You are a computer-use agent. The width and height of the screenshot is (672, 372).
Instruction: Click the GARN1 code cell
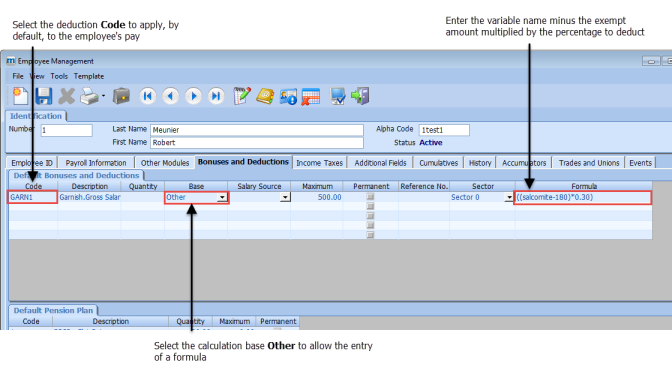click(33, 197)
